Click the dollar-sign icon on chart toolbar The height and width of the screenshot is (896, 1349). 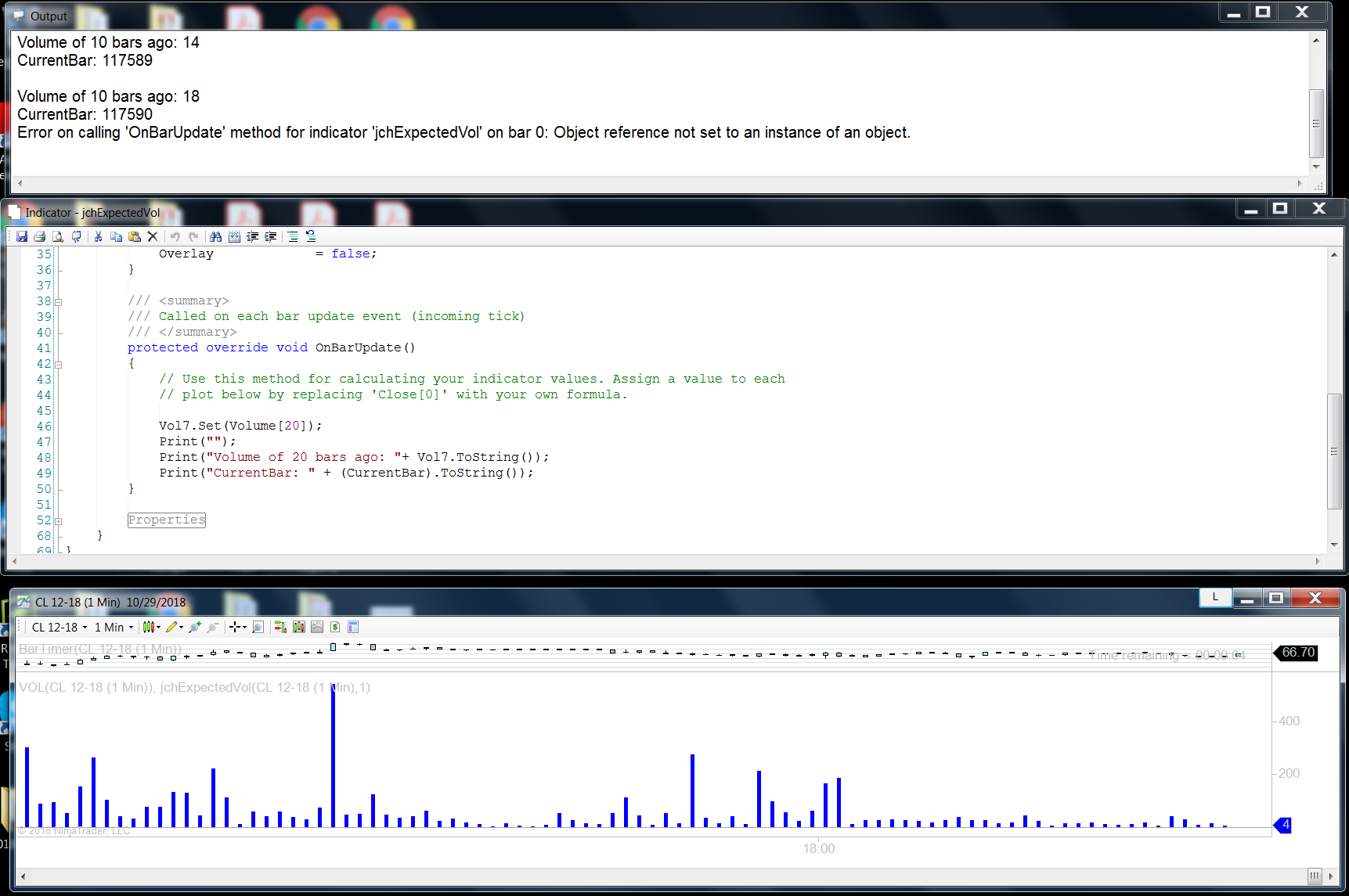click(335, 627)
